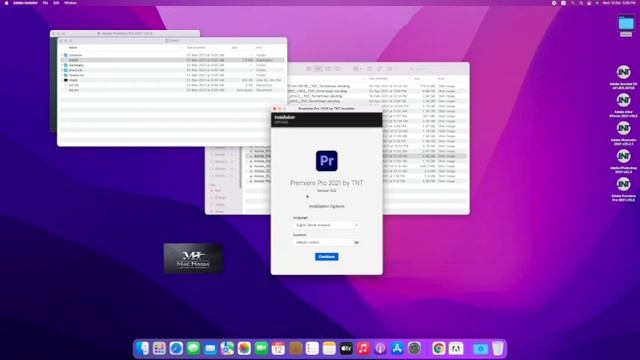Open Calendar from the Dock
The height and width of the screenshot is (360, 640).
click(x=278, y=348)
